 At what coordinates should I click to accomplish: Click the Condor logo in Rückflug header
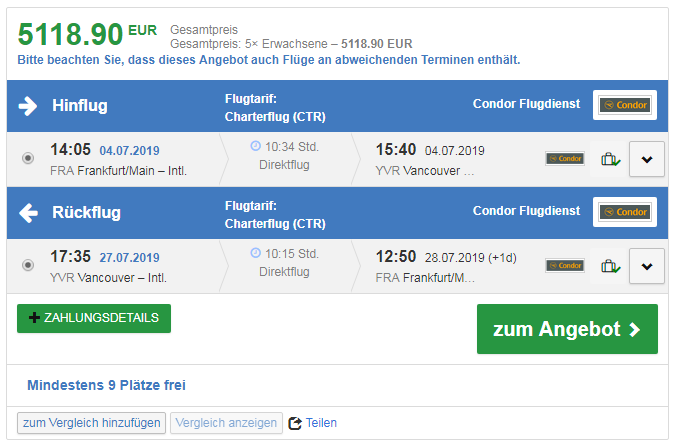(624, 212)
